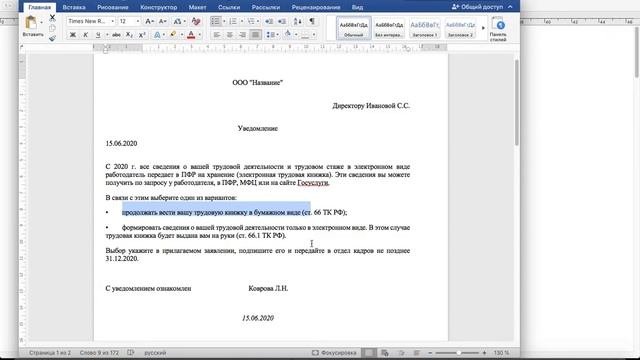Screen dimensions: 640x360
Task: Open Paste options dropdown arrow
Action: pos(41,23)
